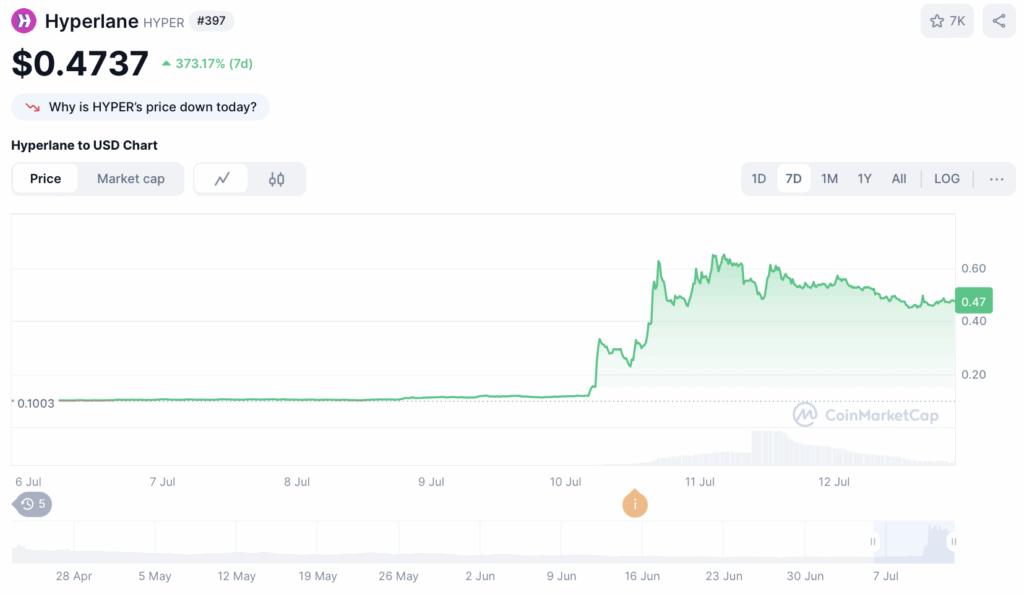Click the #397 rank badge

212,21
